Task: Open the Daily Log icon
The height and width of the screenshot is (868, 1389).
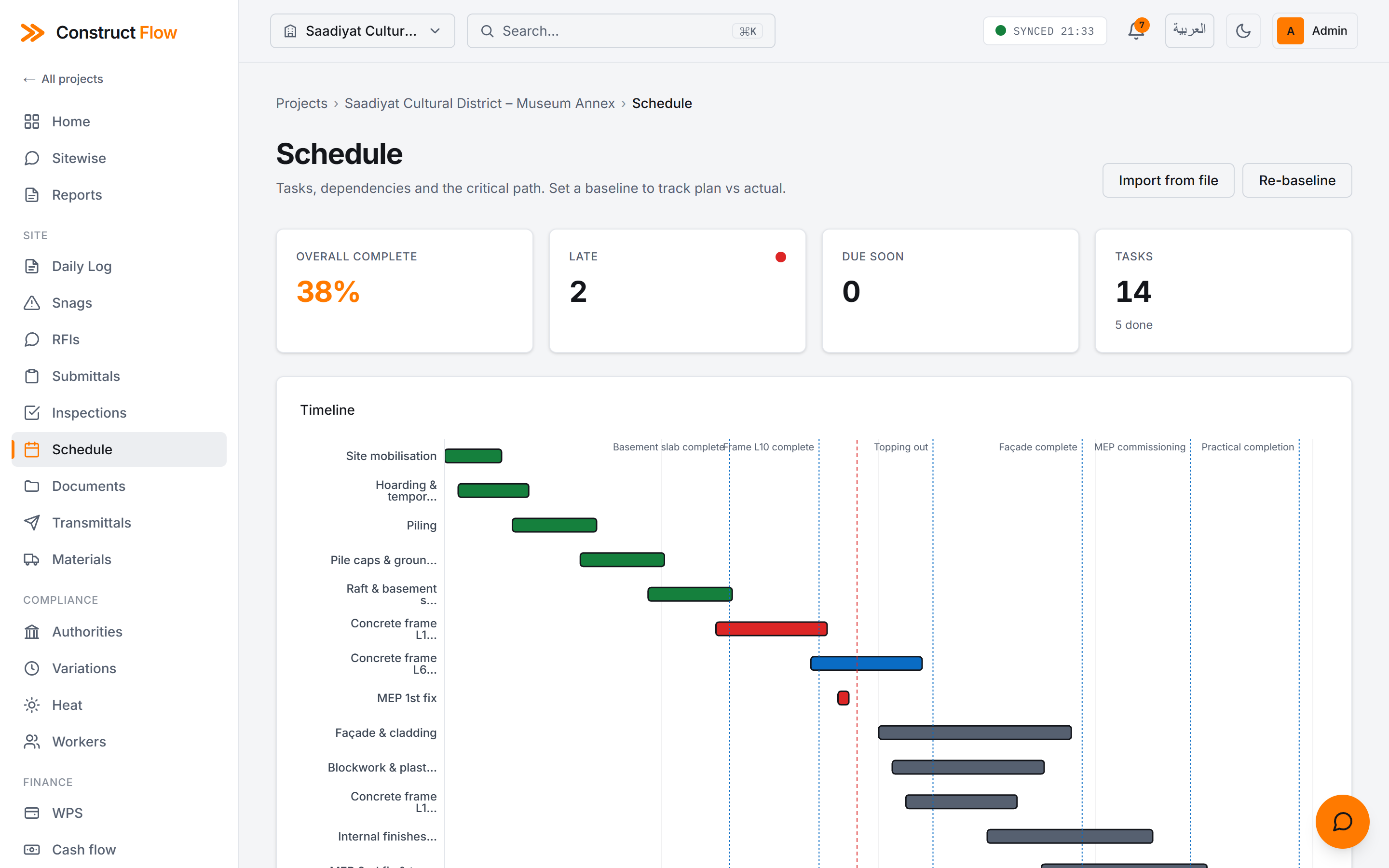Action: (31, 266)
